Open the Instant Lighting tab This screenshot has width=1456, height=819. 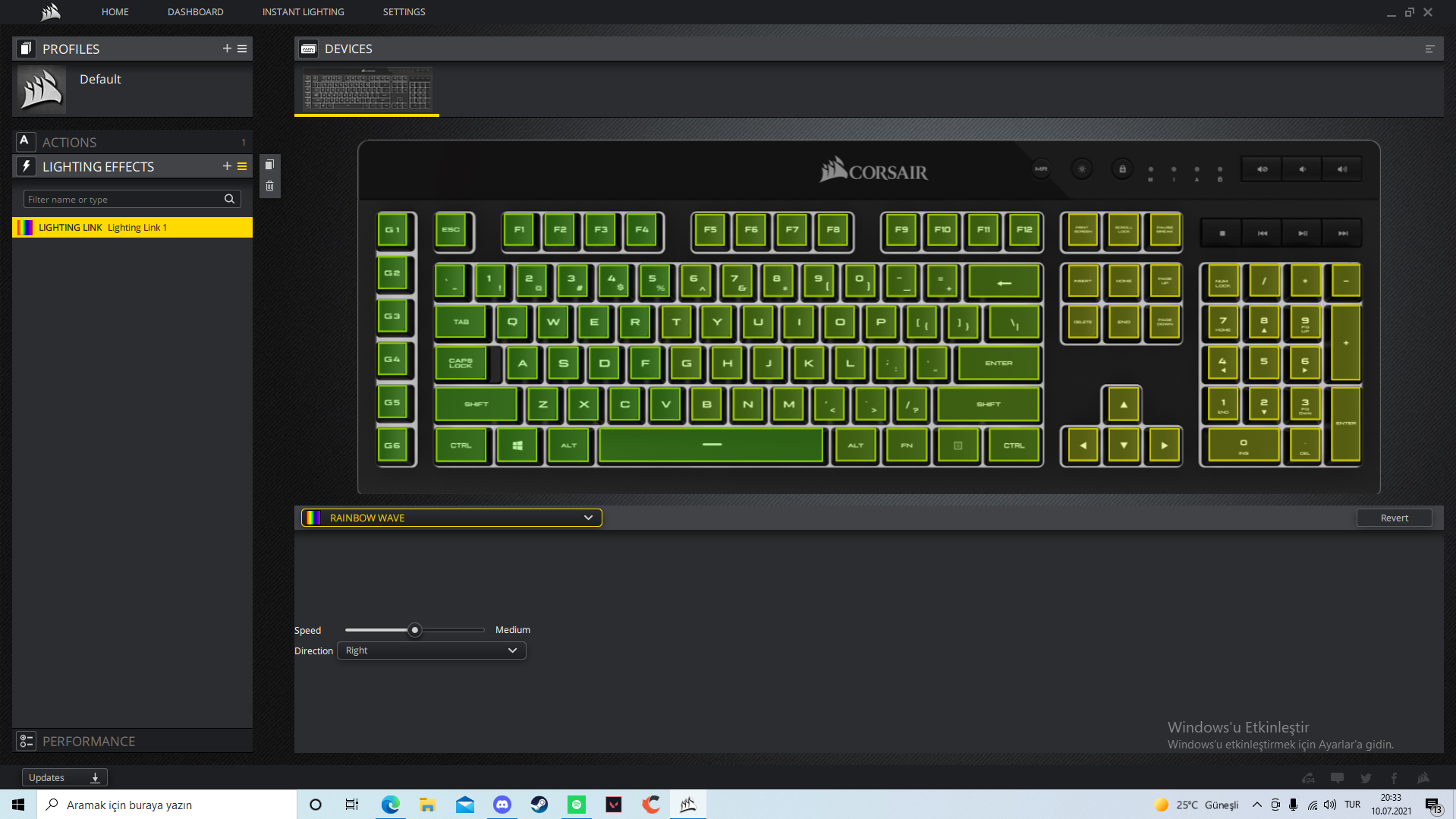(303, 11)
